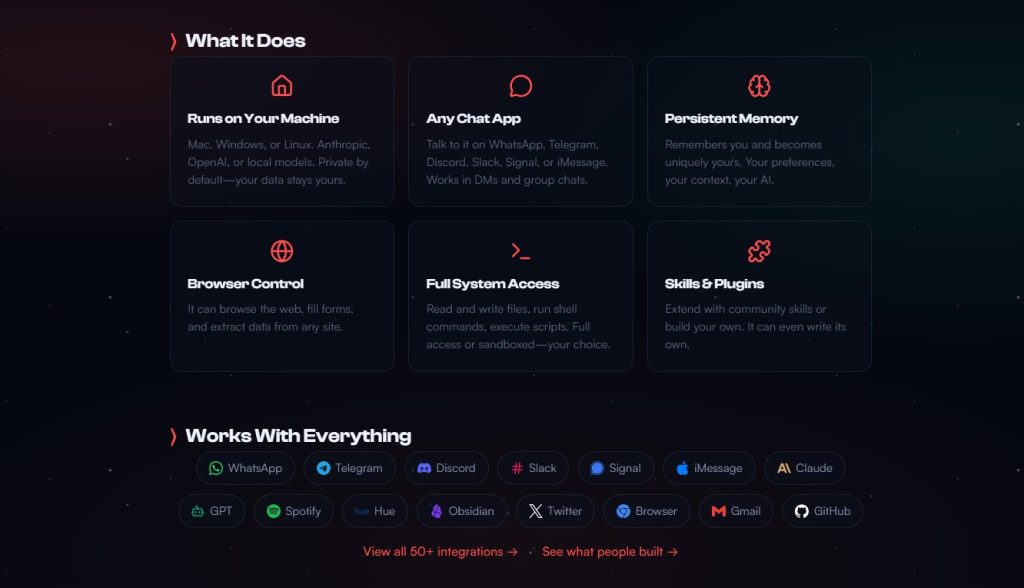1024x588 pixels.
Task: Select the Telegram integration chip
Action: [350, 468]
